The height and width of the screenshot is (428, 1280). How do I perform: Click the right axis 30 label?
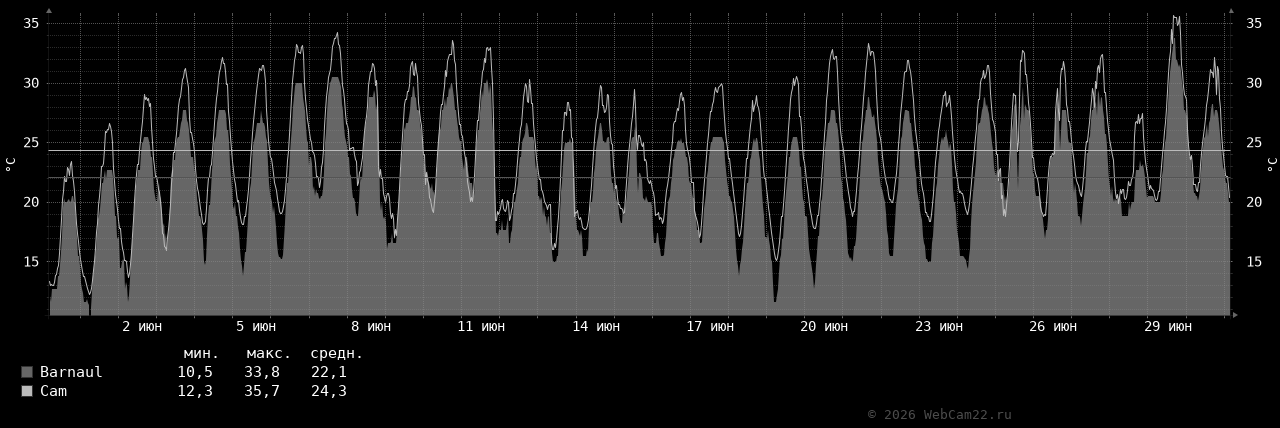click(1253, 83)
